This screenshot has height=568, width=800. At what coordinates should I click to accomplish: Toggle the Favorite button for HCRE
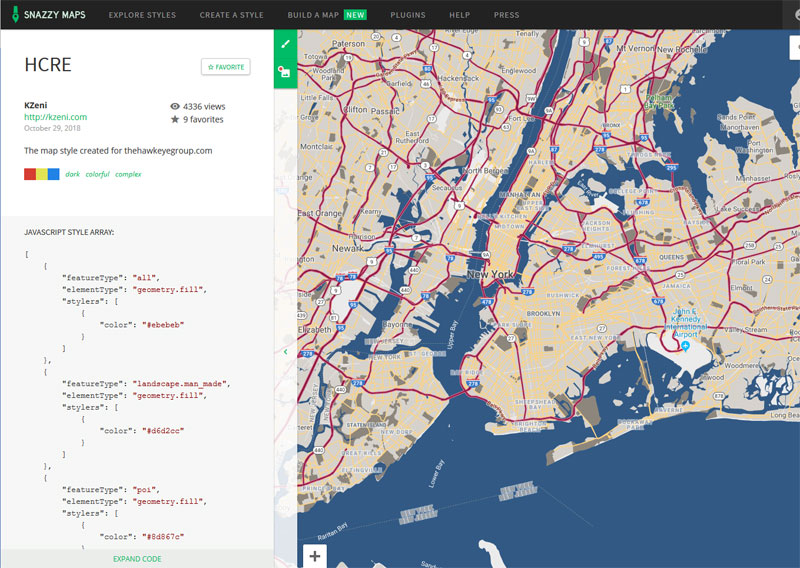pos(225,67)
